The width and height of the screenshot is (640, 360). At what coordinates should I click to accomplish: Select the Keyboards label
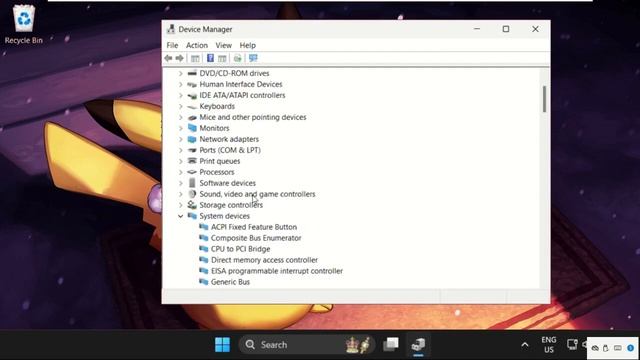coord(217,107)
